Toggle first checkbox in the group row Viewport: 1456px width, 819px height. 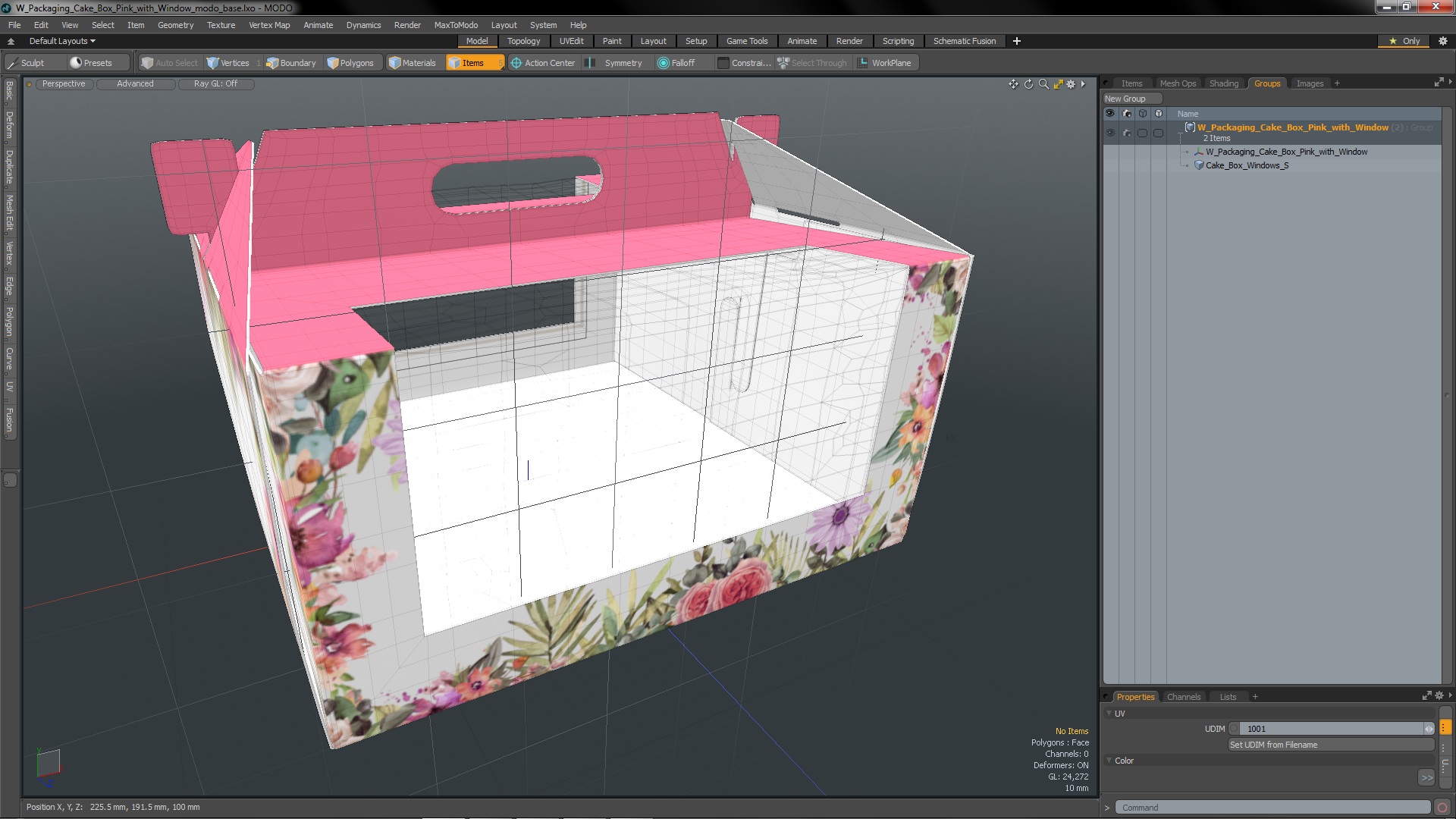(1143, 133)
